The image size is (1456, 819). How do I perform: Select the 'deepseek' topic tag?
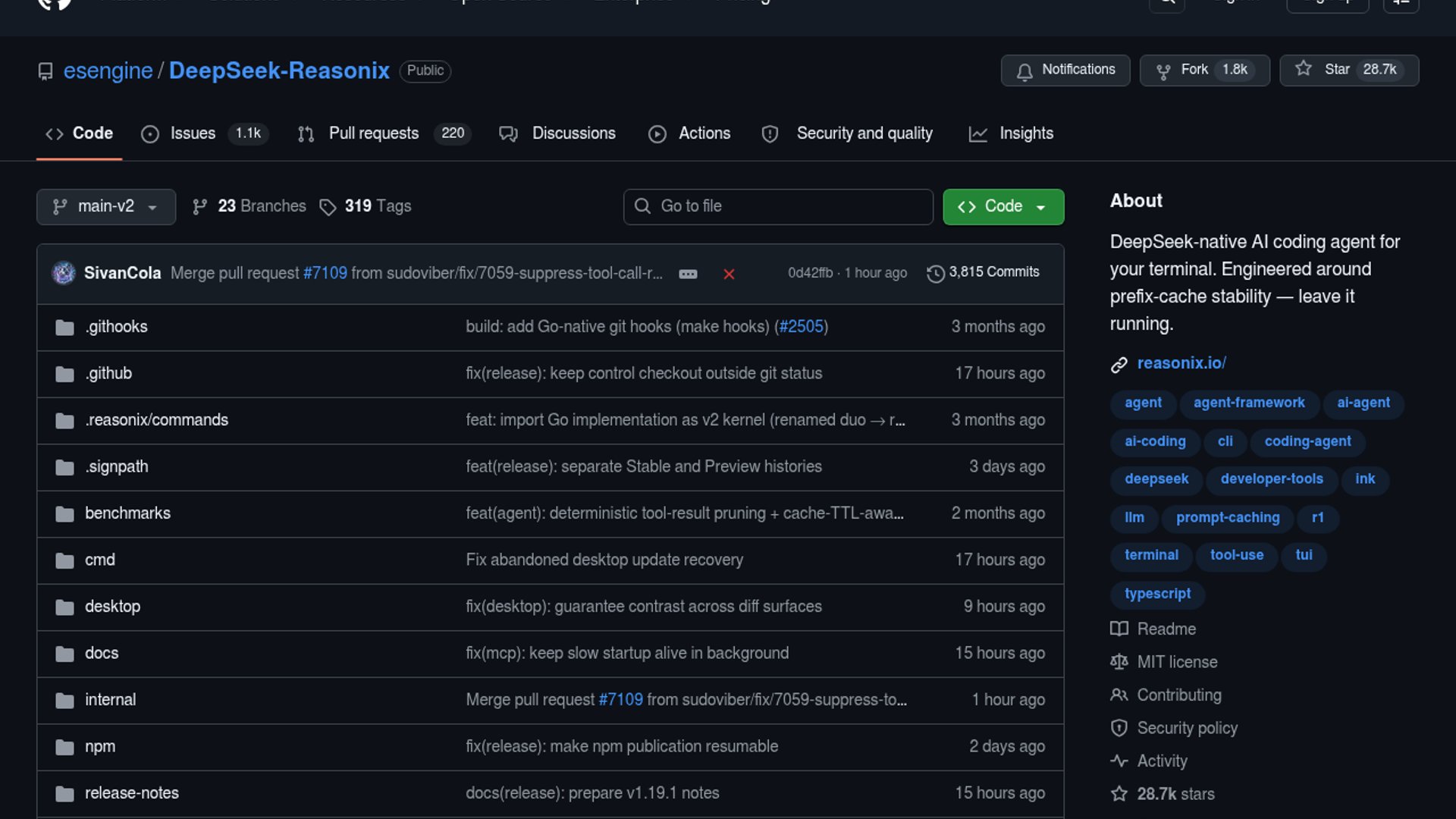tap(1156, 479)
